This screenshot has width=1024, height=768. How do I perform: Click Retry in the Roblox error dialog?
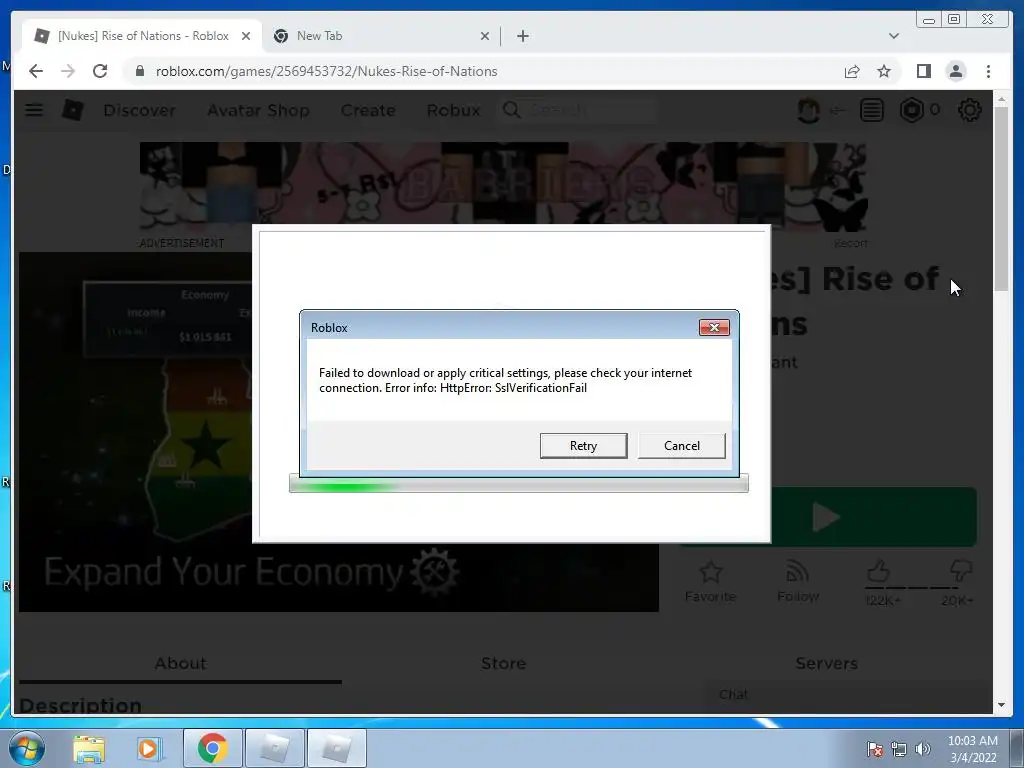point(583,445)
